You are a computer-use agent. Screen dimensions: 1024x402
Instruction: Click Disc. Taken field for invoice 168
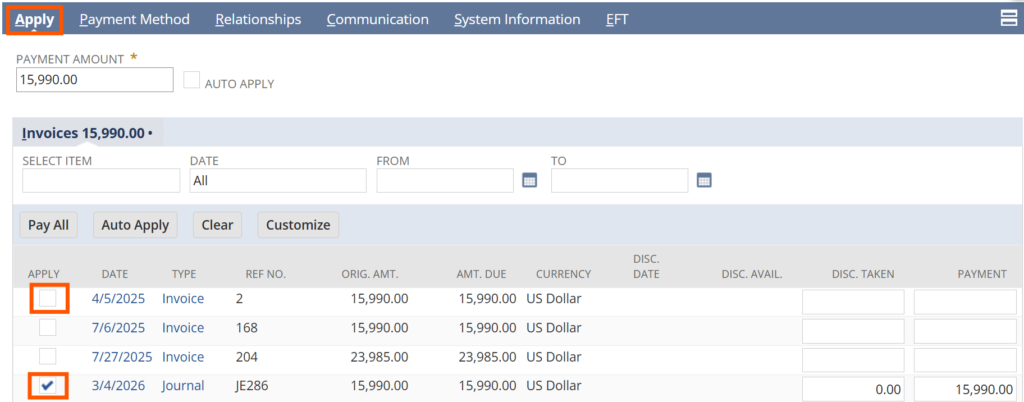853,331
